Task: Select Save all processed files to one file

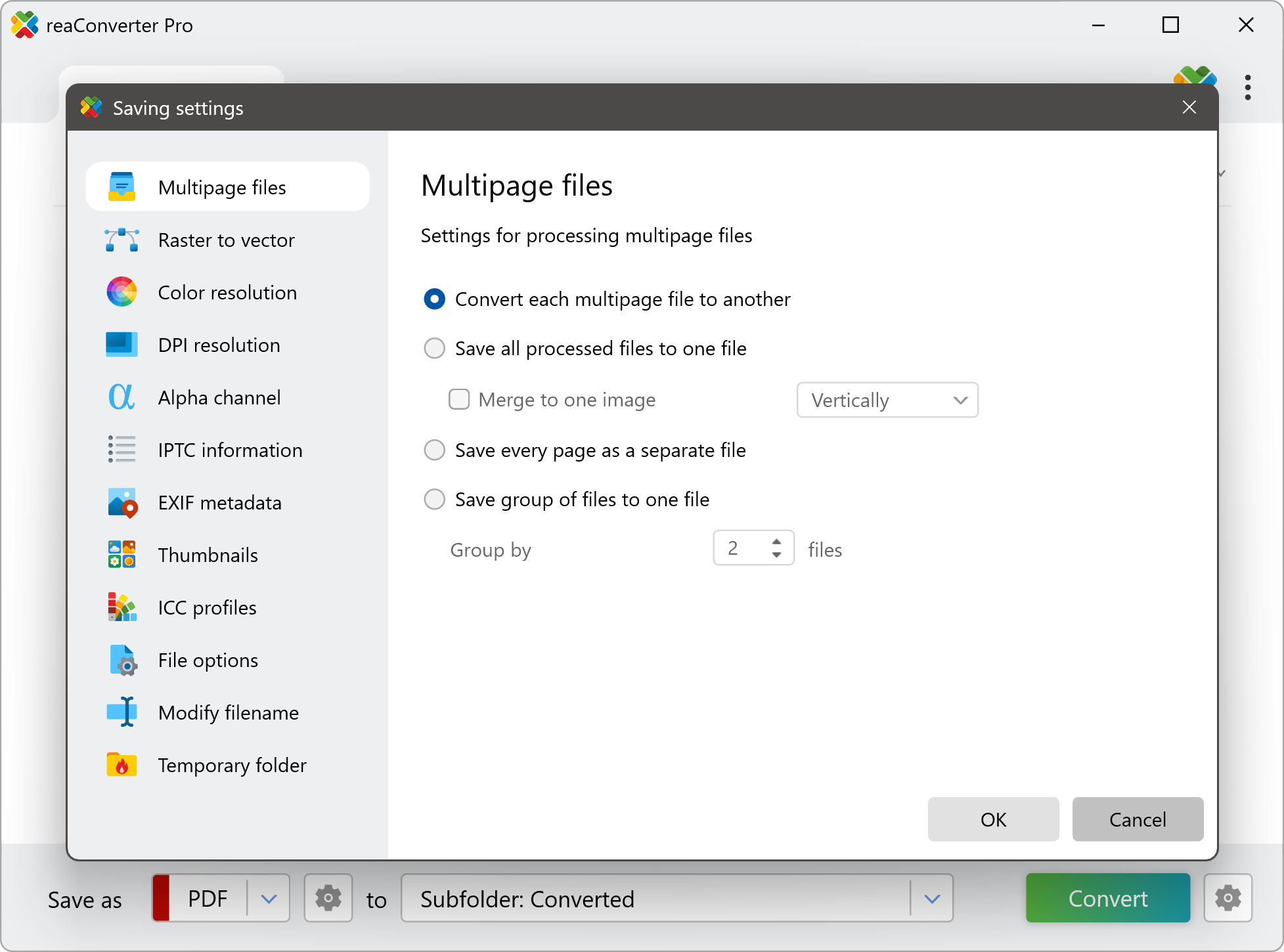Action: 435,349
